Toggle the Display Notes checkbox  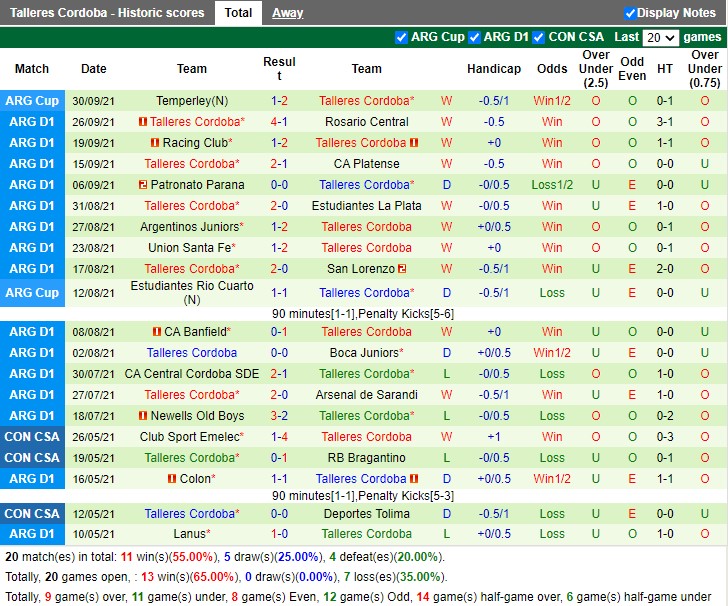pos(630,13)
